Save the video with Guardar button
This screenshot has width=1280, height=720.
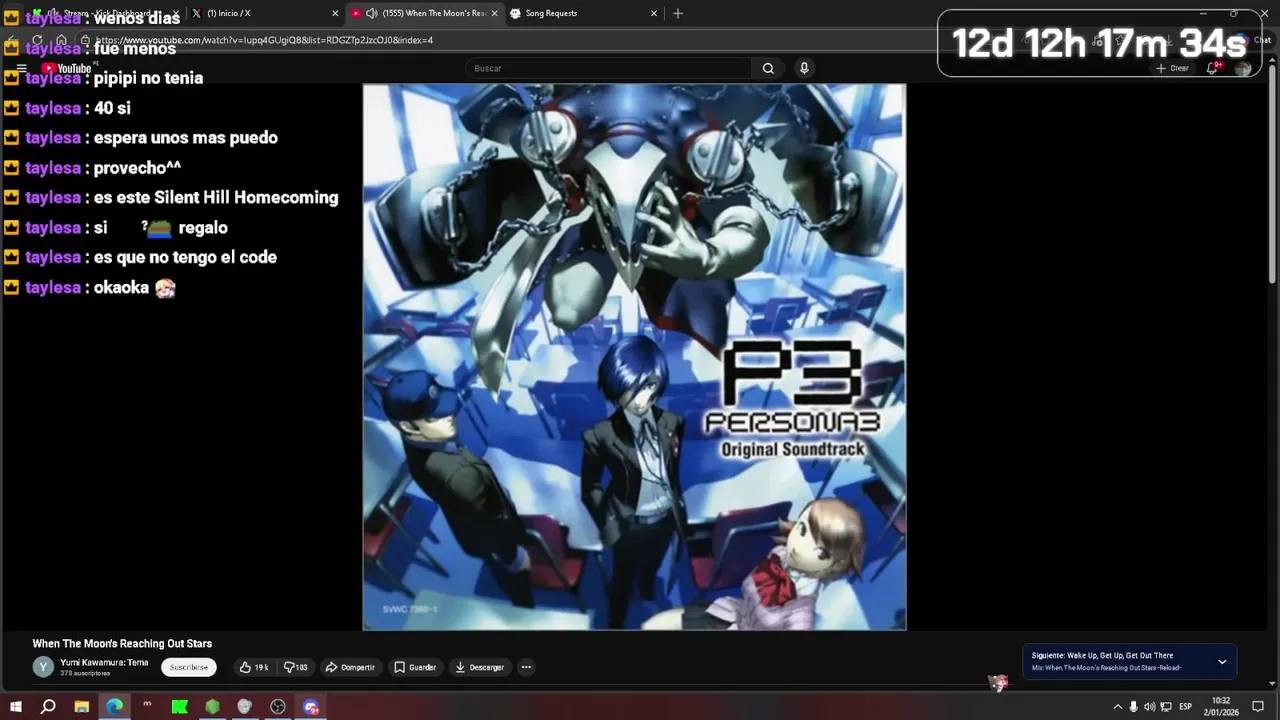tap(415, 667)
